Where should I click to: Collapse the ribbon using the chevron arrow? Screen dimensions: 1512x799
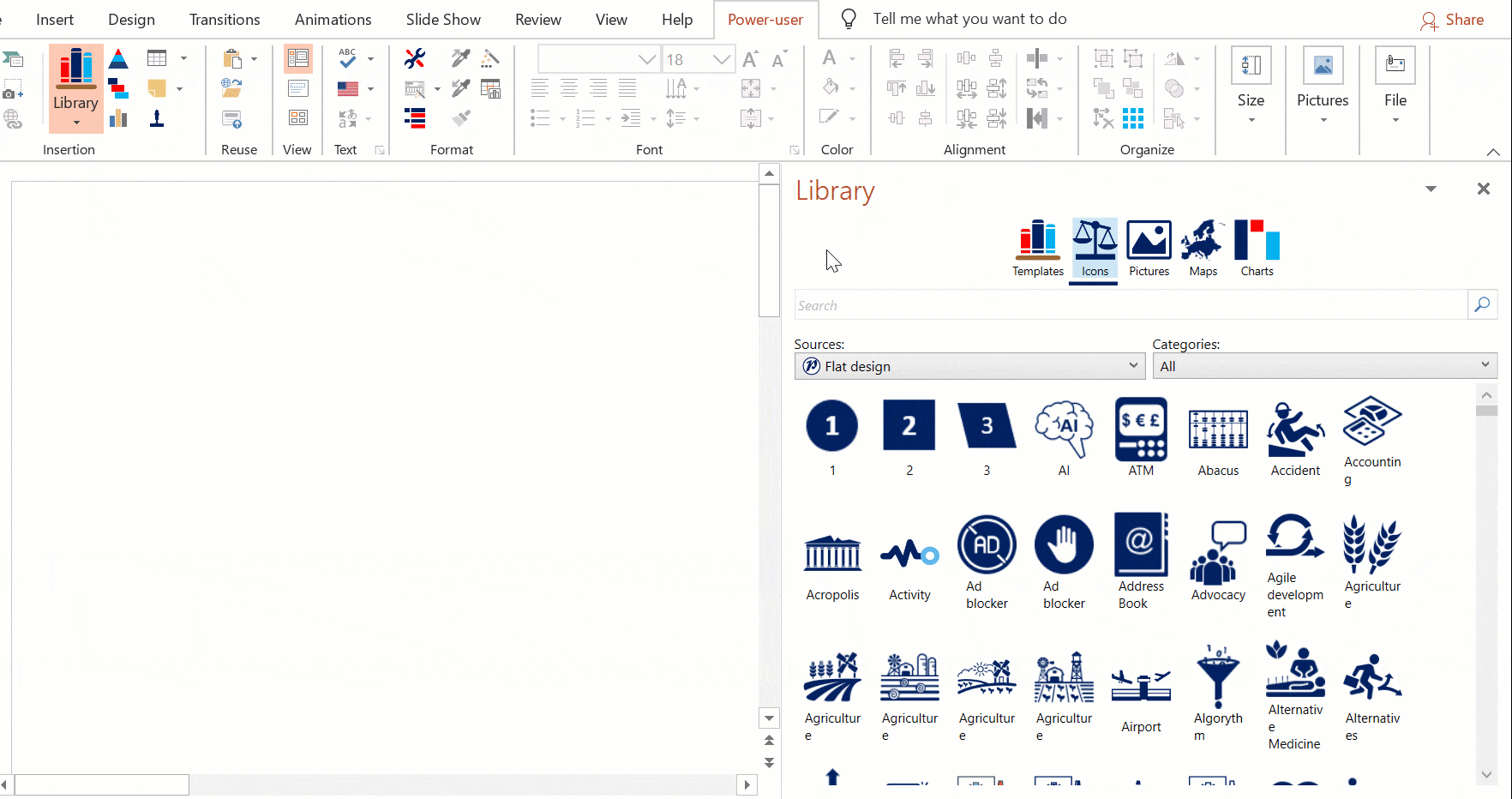tap(1493, 152)
